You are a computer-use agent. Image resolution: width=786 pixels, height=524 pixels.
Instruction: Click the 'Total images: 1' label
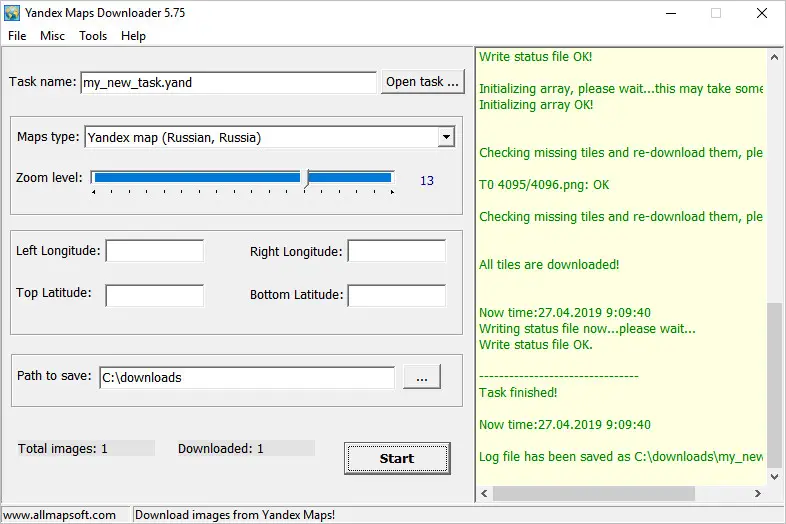pos(63,449)
